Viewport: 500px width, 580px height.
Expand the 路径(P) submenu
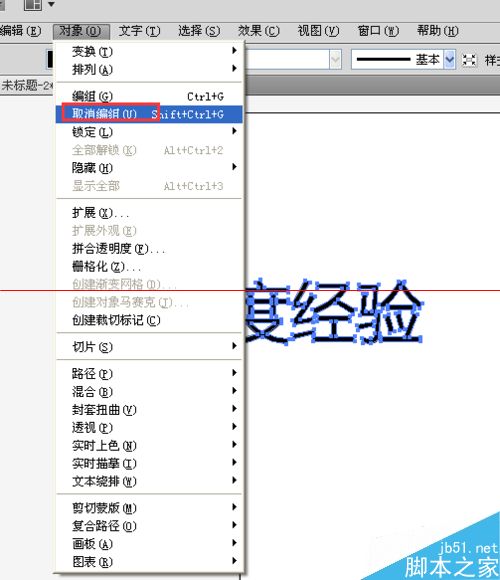149,374
